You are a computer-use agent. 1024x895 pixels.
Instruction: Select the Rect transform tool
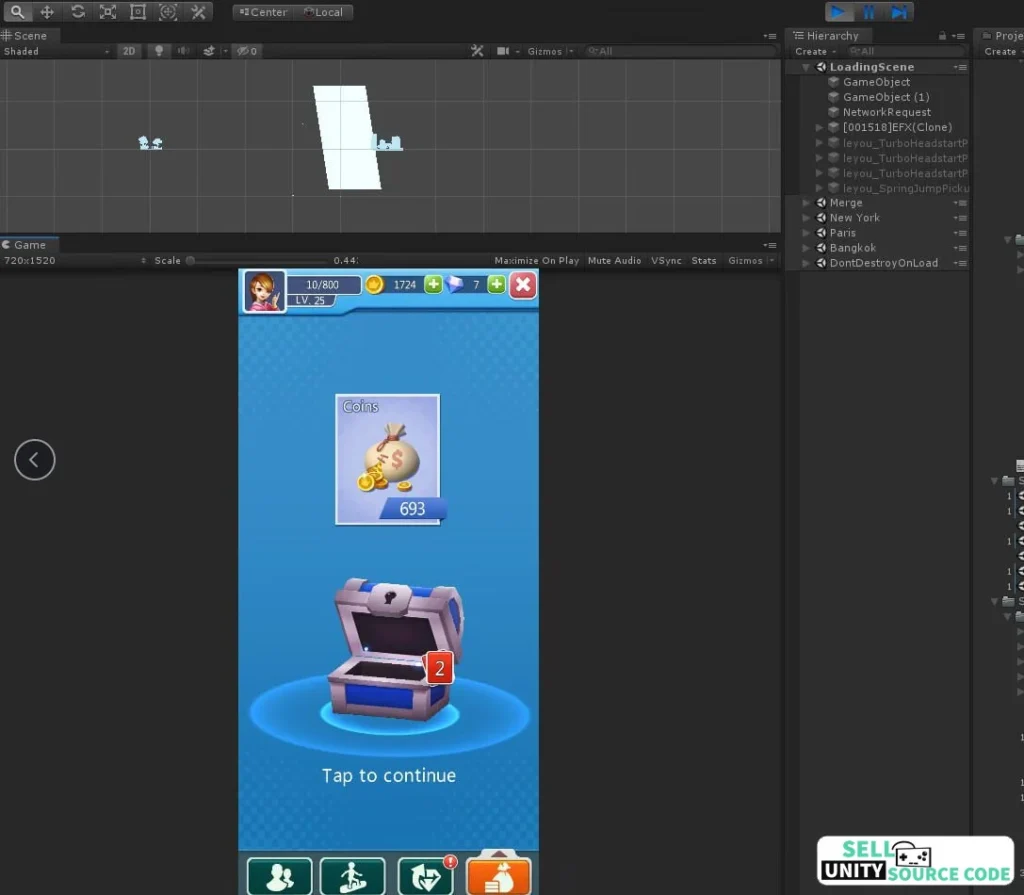point(138,12)
